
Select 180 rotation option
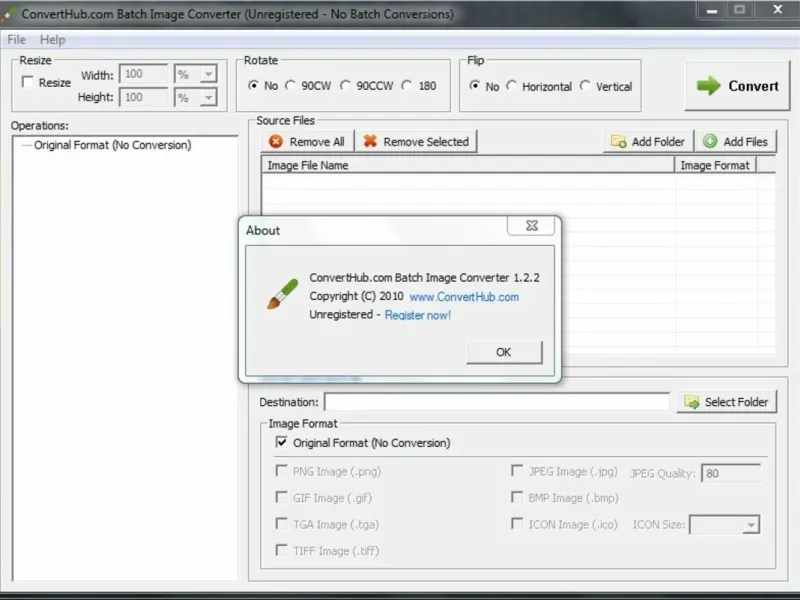point(407,85)
